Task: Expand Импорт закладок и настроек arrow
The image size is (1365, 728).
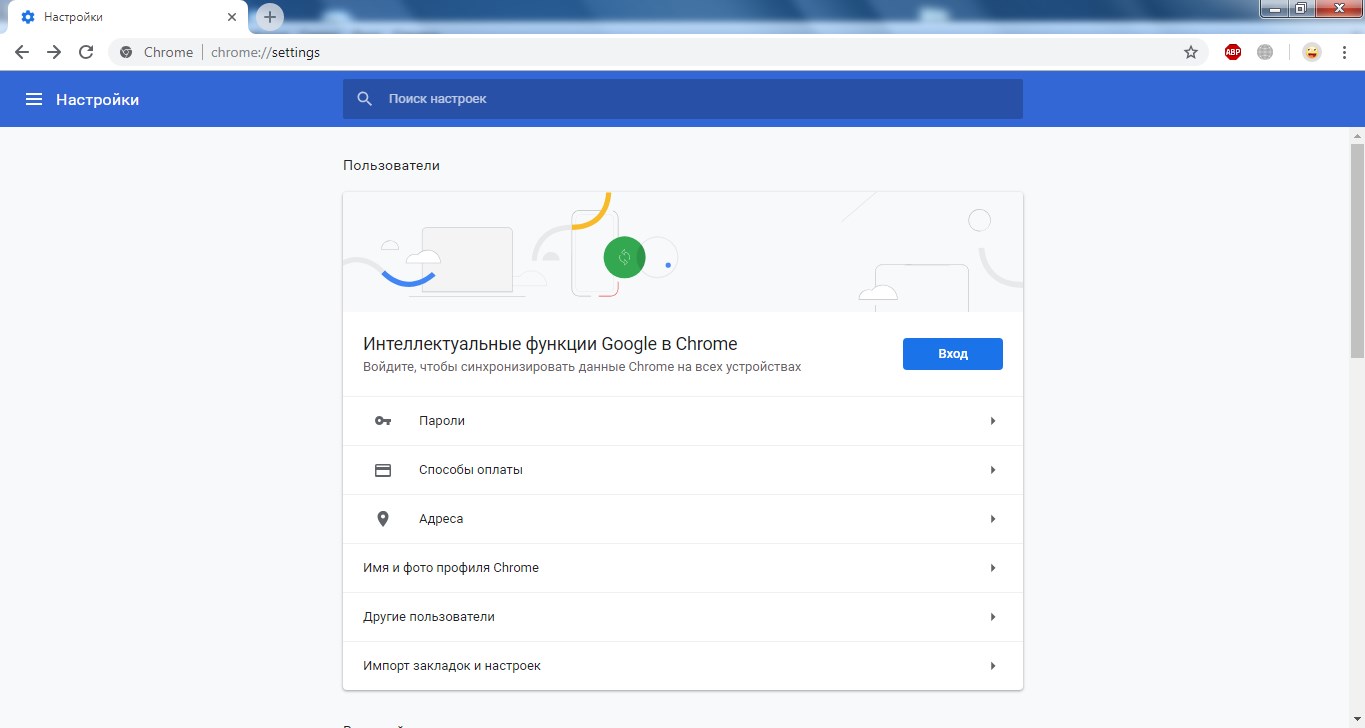Action: coord(993,666)
